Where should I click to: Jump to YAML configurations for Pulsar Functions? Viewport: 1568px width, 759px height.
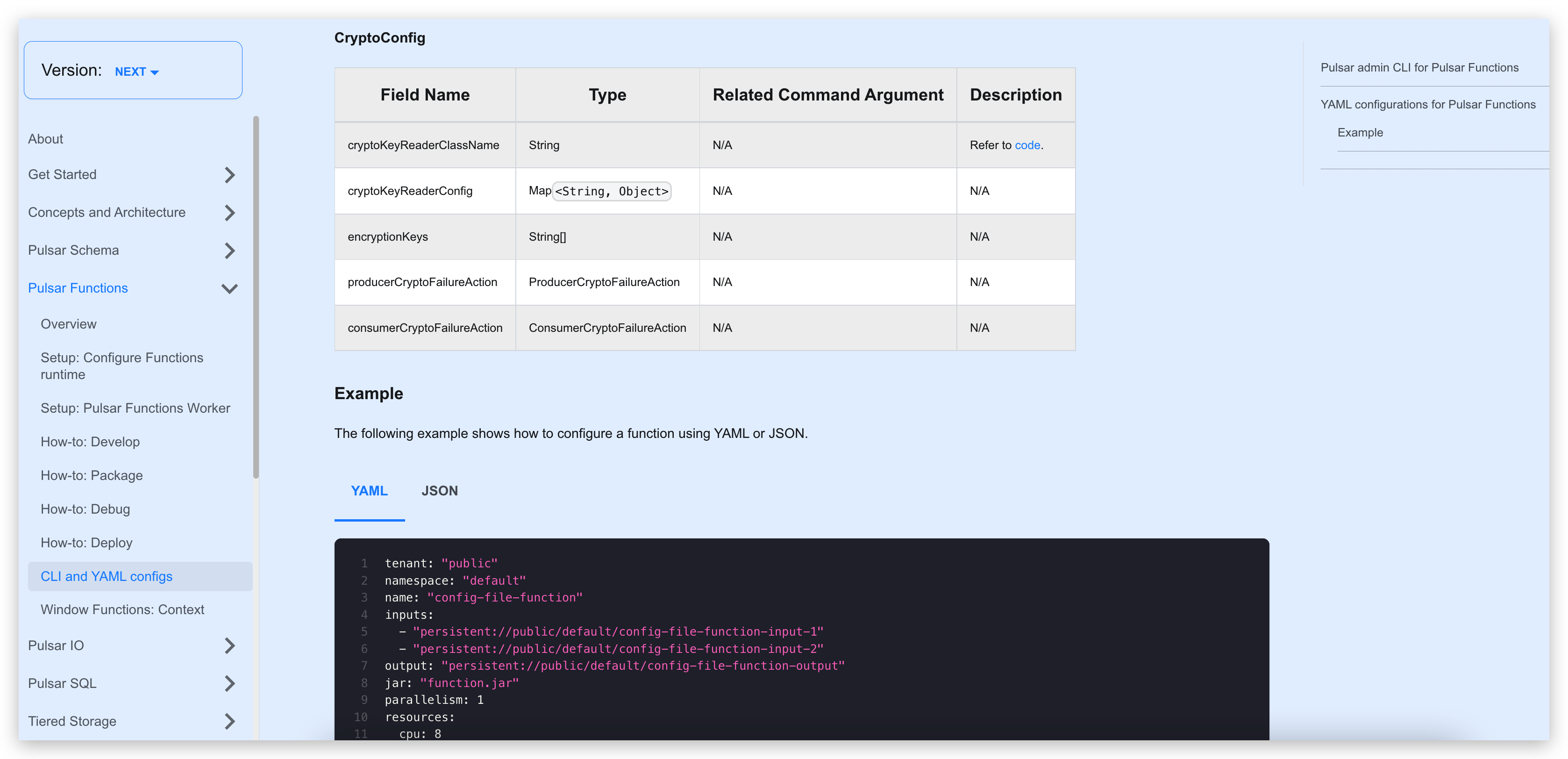[x=1427, y=104]
